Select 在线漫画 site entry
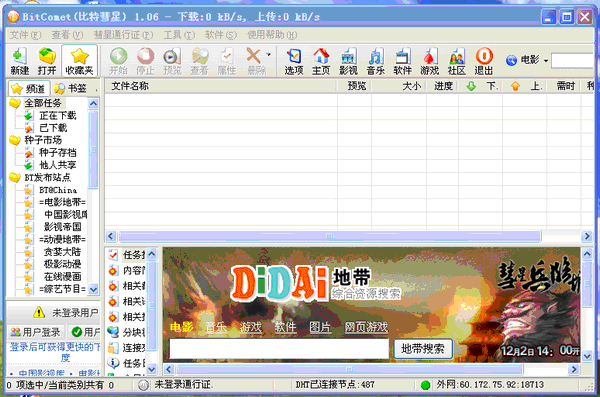This screenshot has height=397, width=600. [62, 277]
